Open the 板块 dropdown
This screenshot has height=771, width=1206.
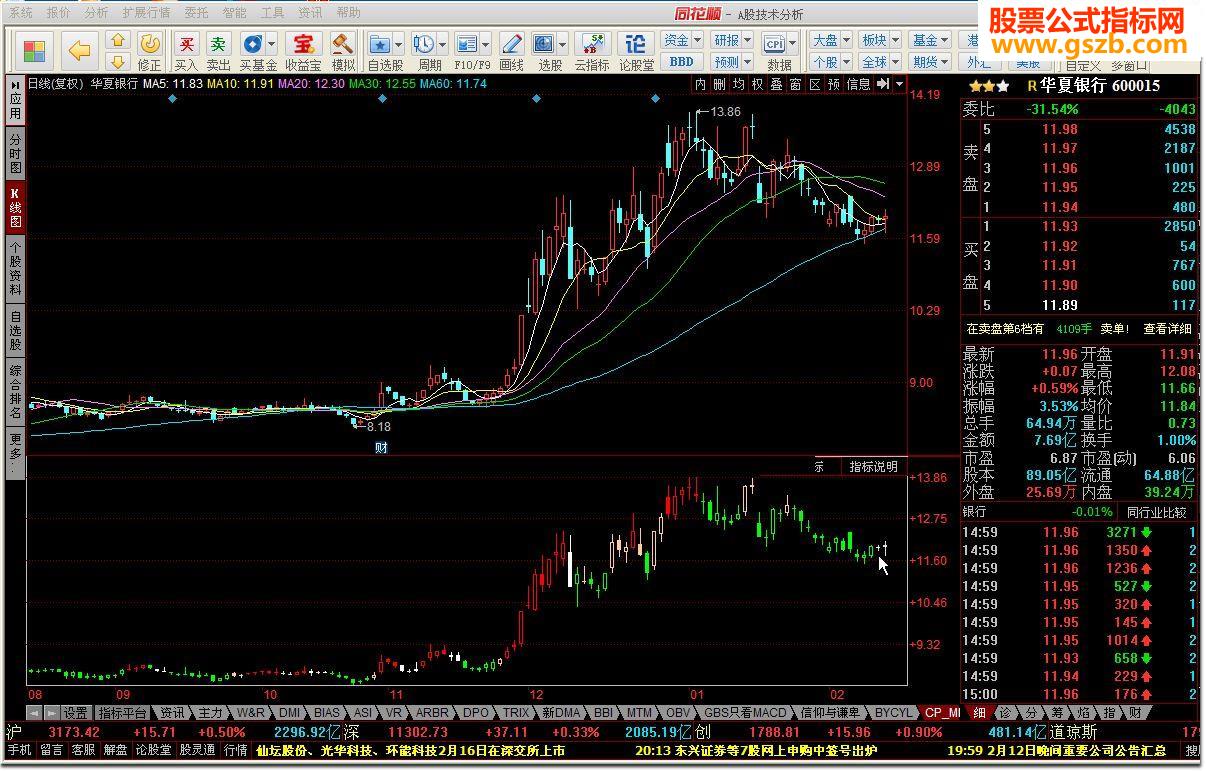880,40
